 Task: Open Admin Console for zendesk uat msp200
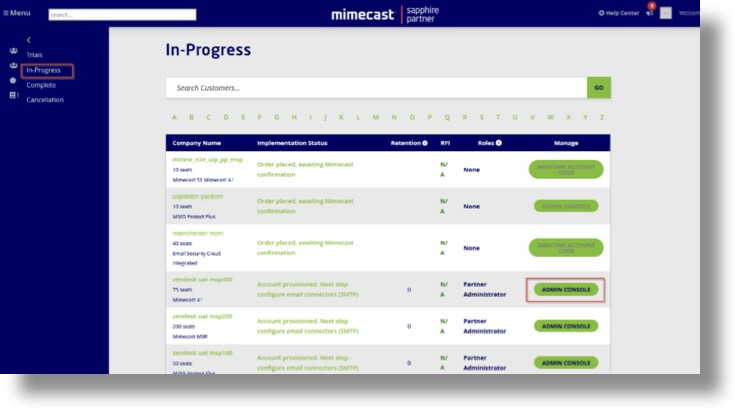566,326
